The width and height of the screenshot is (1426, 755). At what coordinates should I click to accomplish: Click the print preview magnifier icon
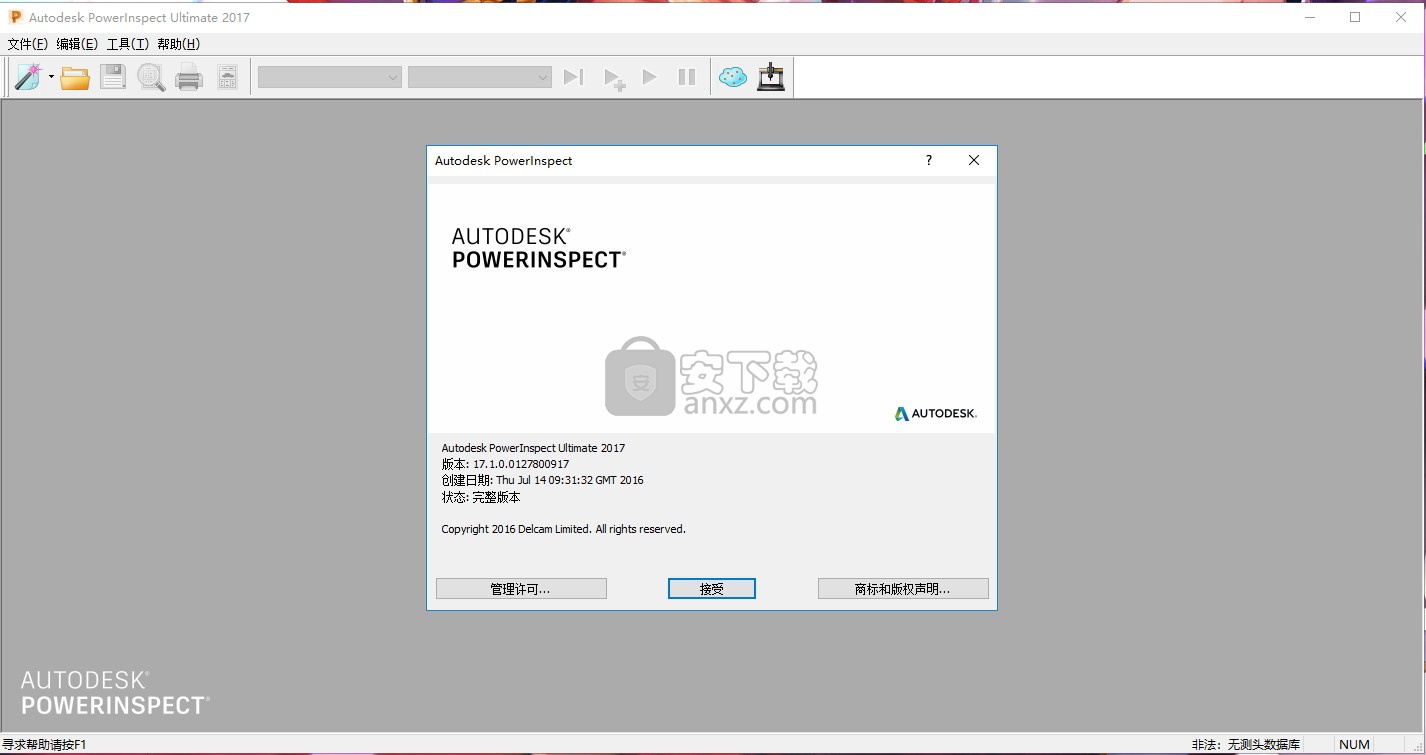[151, 77]
